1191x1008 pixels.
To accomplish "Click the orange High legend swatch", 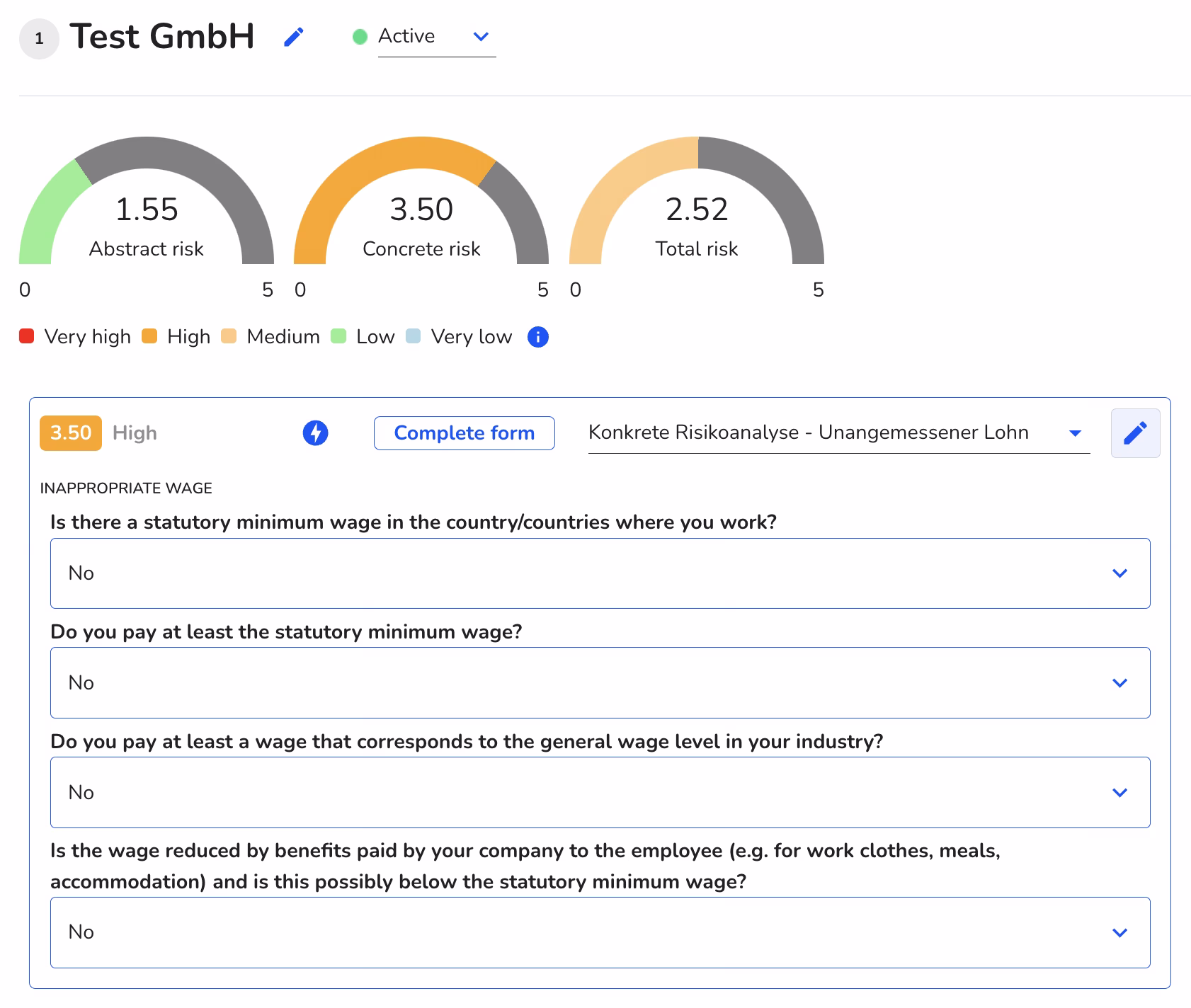I will pyautogui.click(x=149, y=336).
